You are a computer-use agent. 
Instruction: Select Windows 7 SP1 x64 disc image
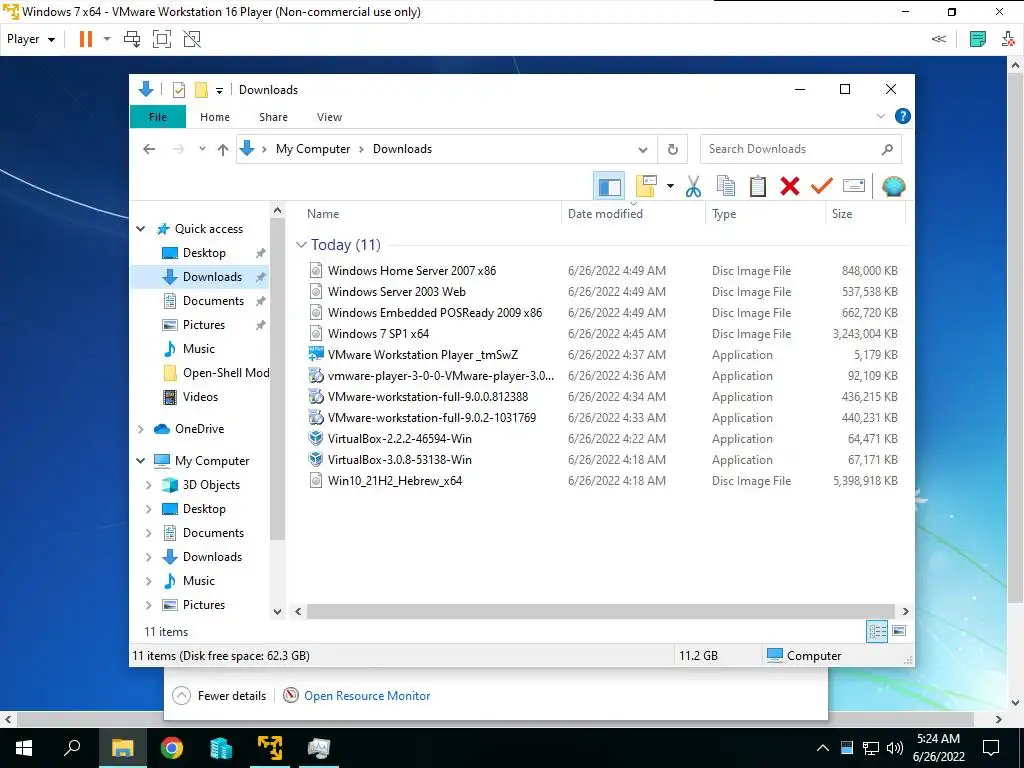pyautogui.click(x=378, y=334)
